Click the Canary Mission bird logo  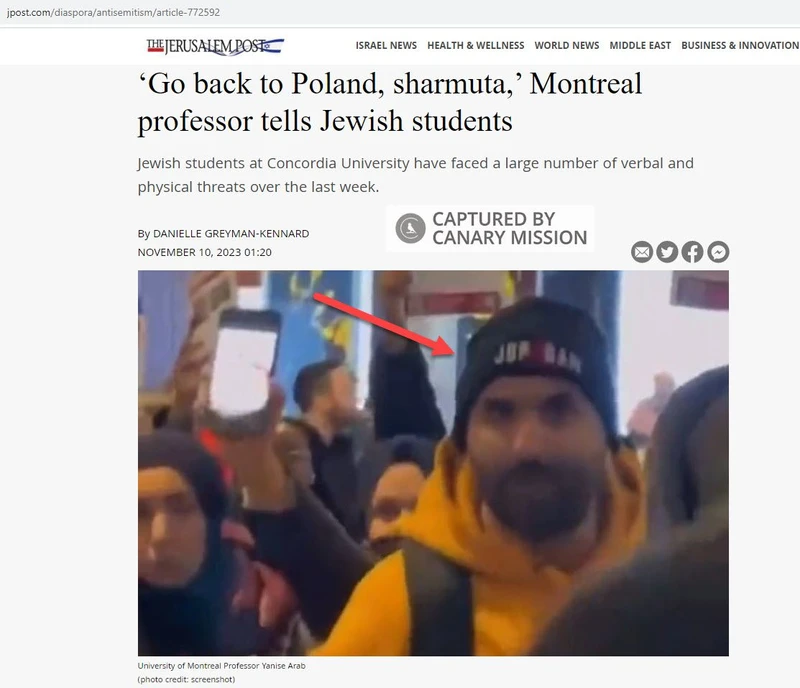click(x=410, y=228)
